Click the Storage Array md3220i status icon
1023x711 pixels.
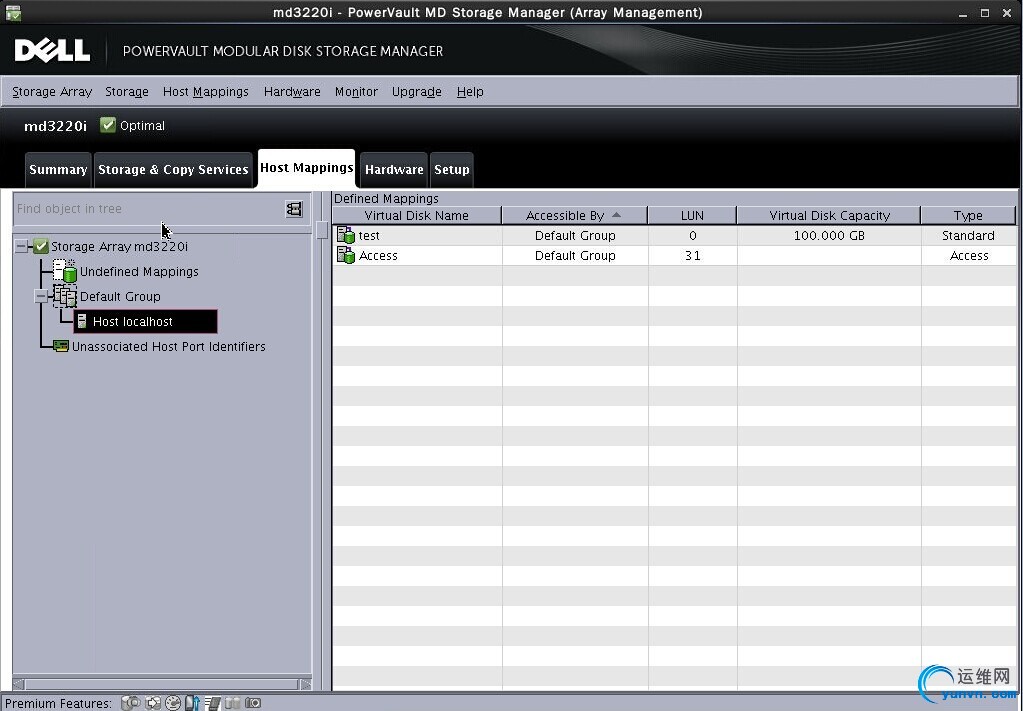41,246
